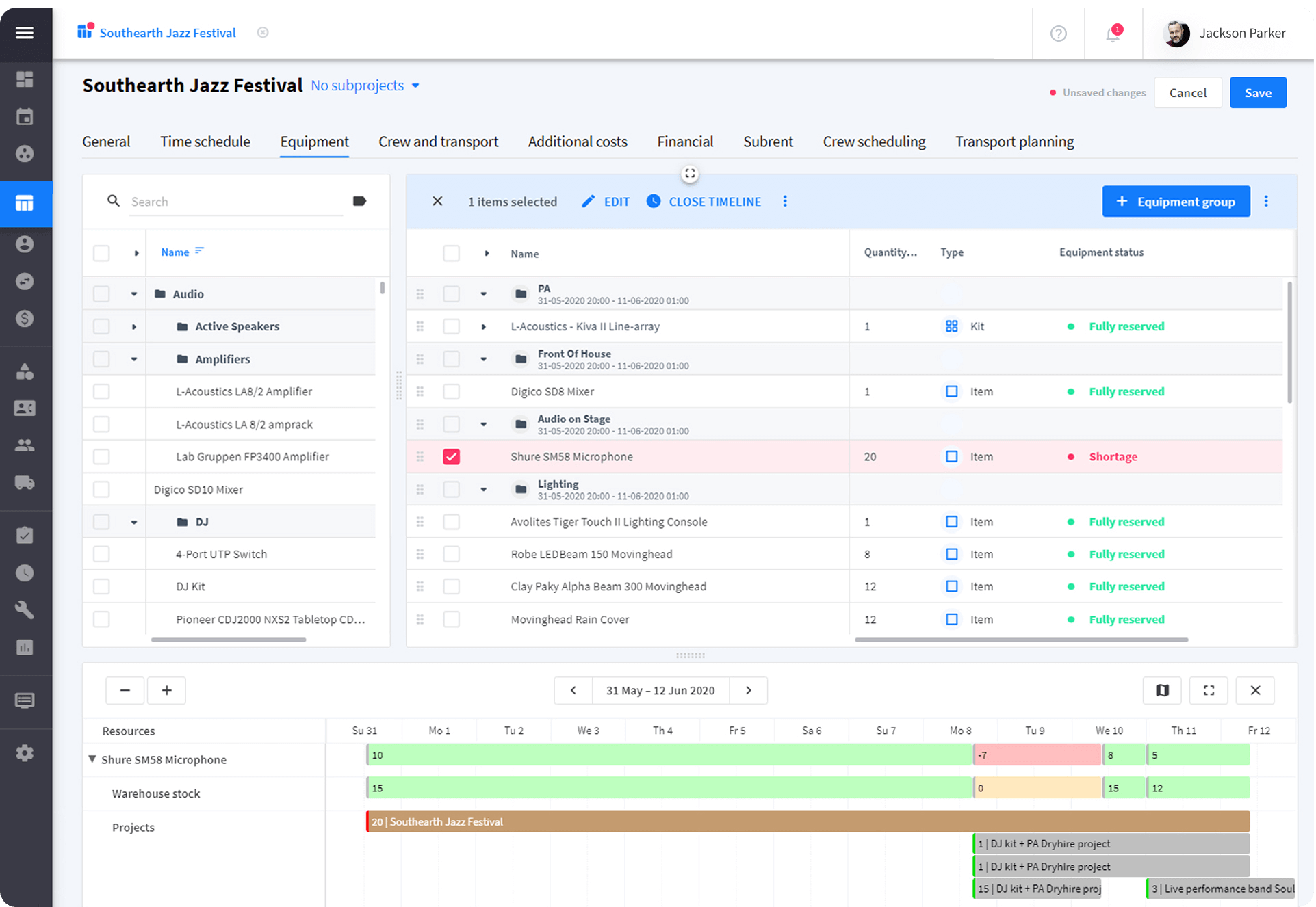Check the Digico SD8 Mixer checkbox
Image resolution: width=1316 pixels, height=907 pixels.
point(451,392)
